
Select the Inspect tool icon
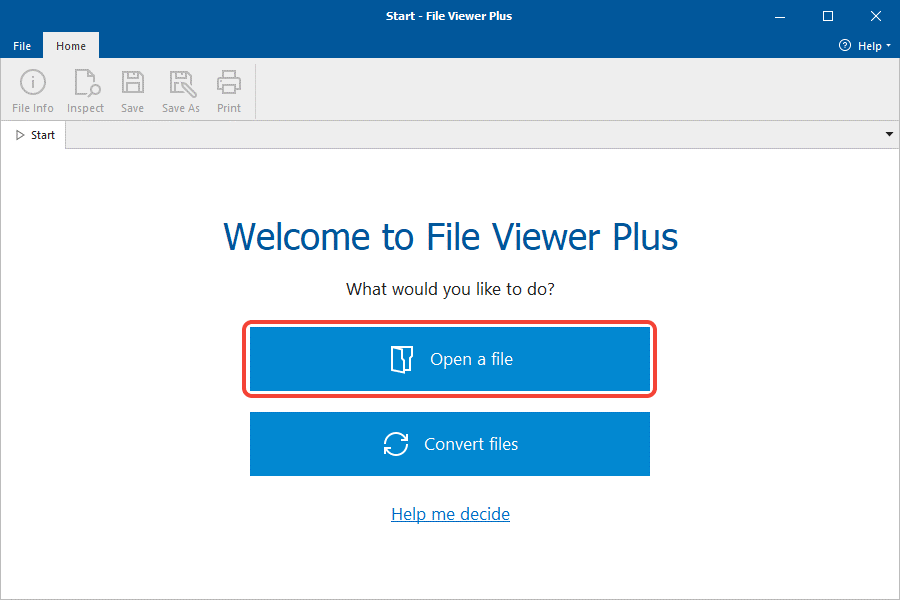(87, 83)
